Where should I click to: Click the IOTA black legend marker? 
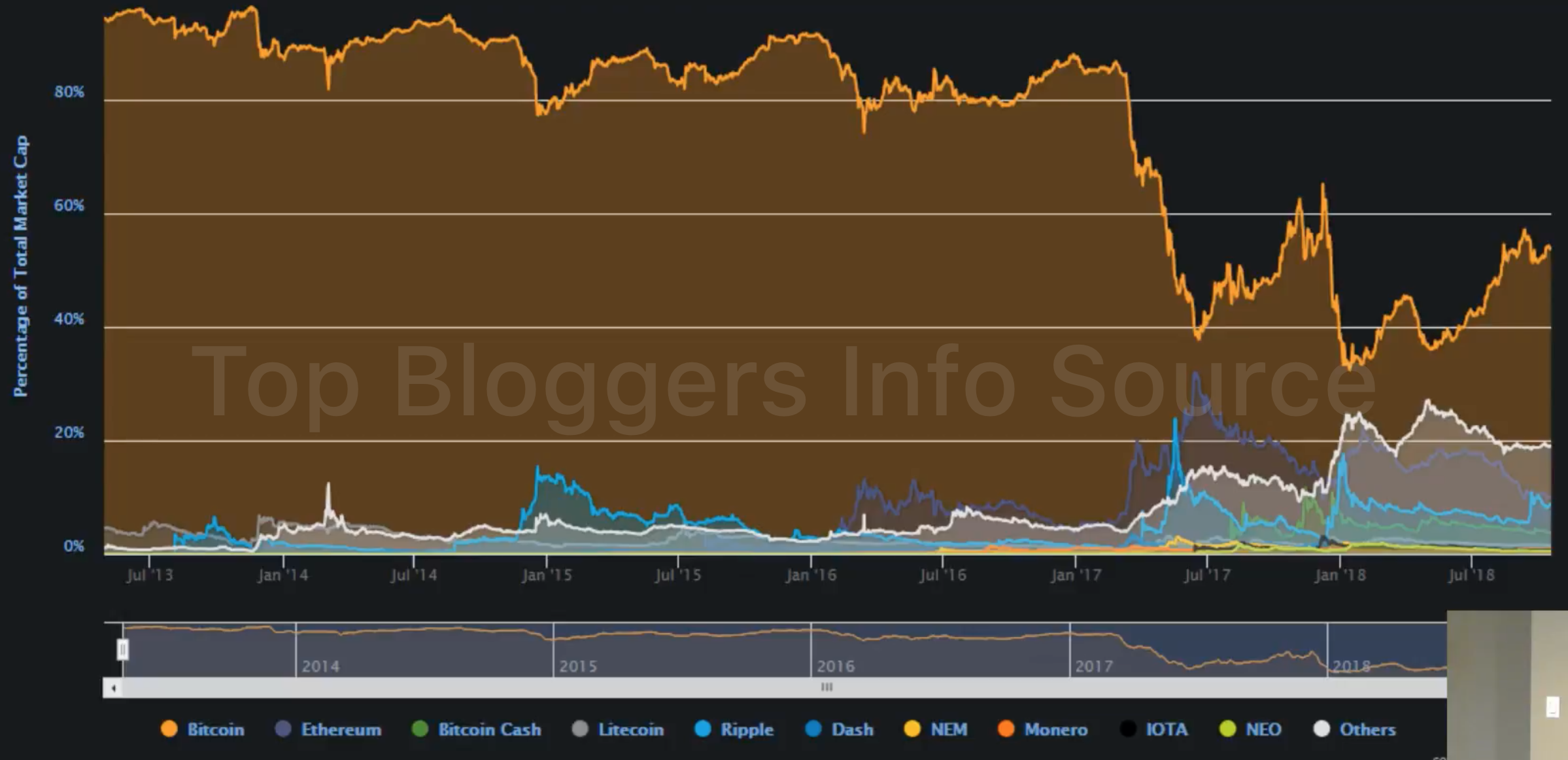[1128, 729]
